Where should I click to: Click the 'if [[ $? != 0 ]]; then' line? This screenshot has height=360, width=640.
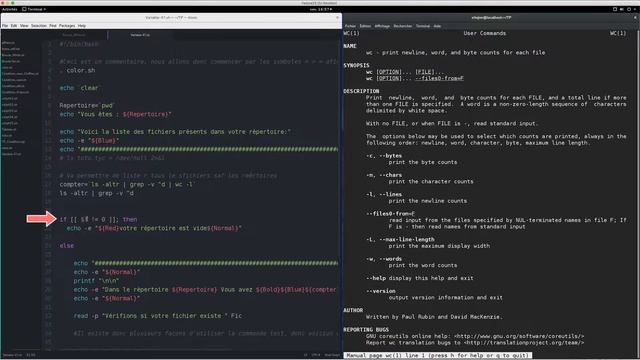pos(98,220)
